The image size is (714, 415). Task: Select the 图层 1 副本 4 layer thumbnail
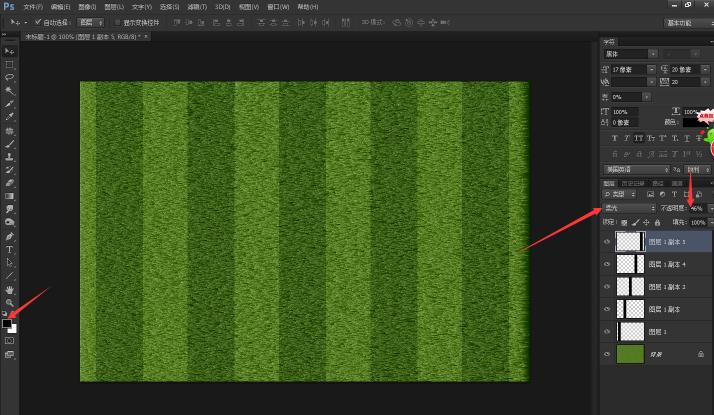coord(627,264)
